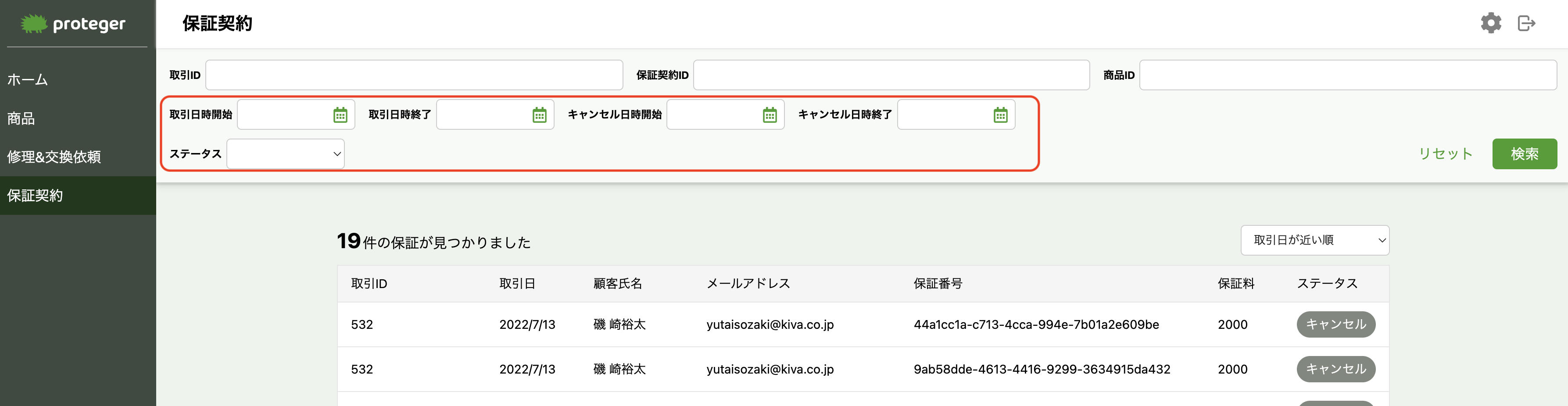Click date 2022/7/13 in 9ab58dde row

coord(527,370)
